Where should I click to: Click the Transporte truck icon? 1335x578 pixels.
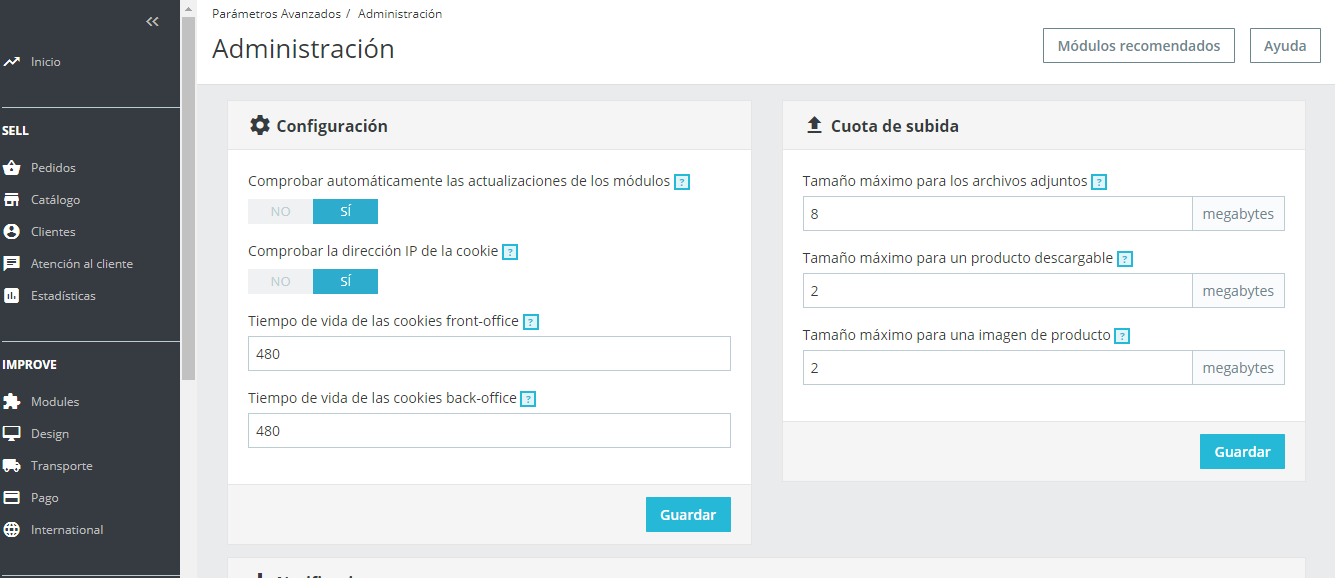point(12,466)
